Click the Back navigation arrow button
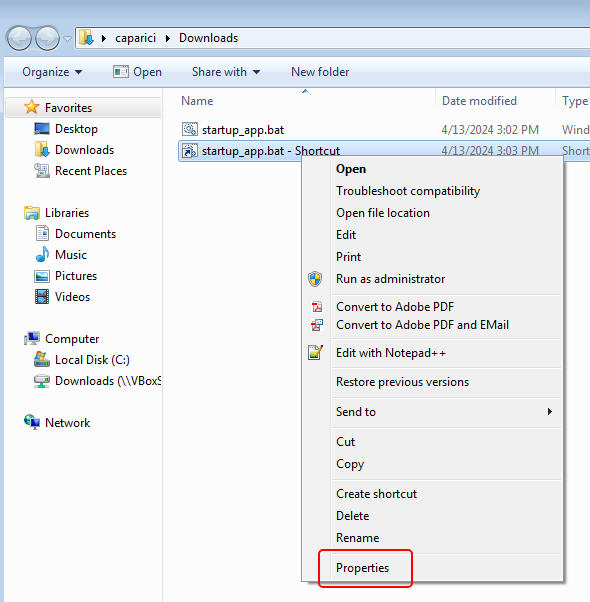The height and width of the screenshot is (602, 590). tap(19, 38)
